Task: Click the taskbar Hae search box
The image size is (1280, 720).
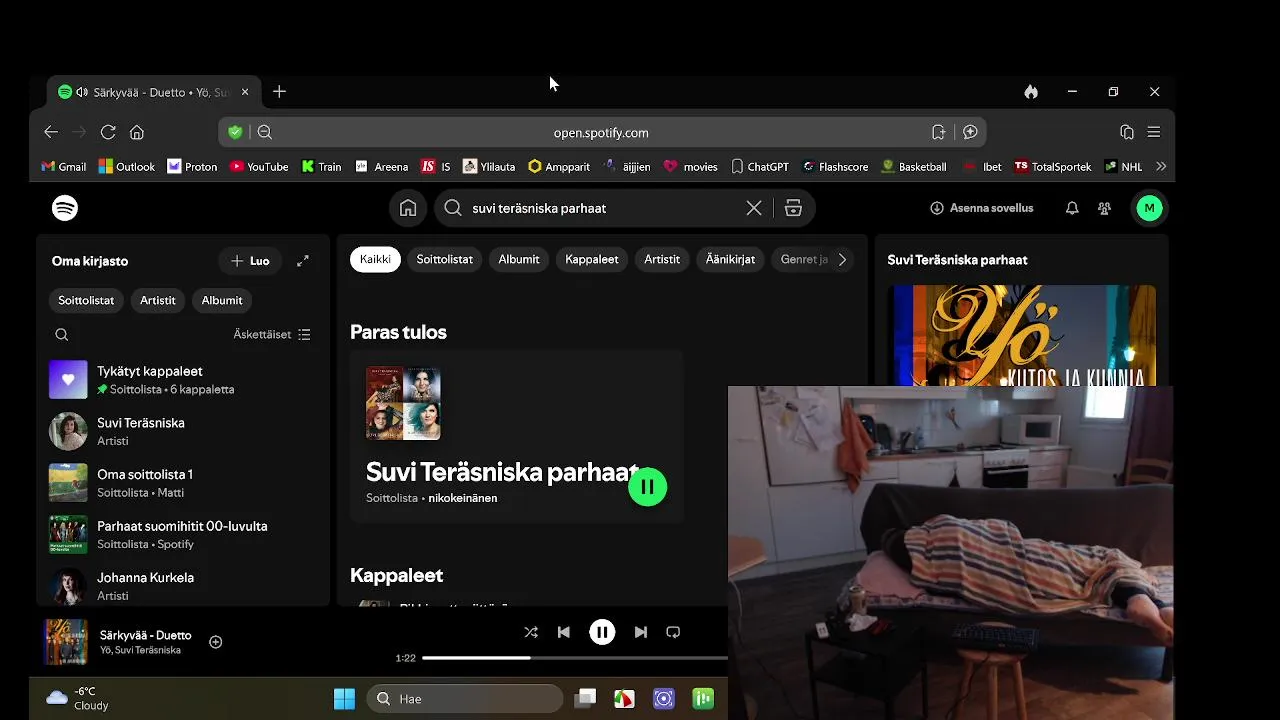Action: (465, 699)
